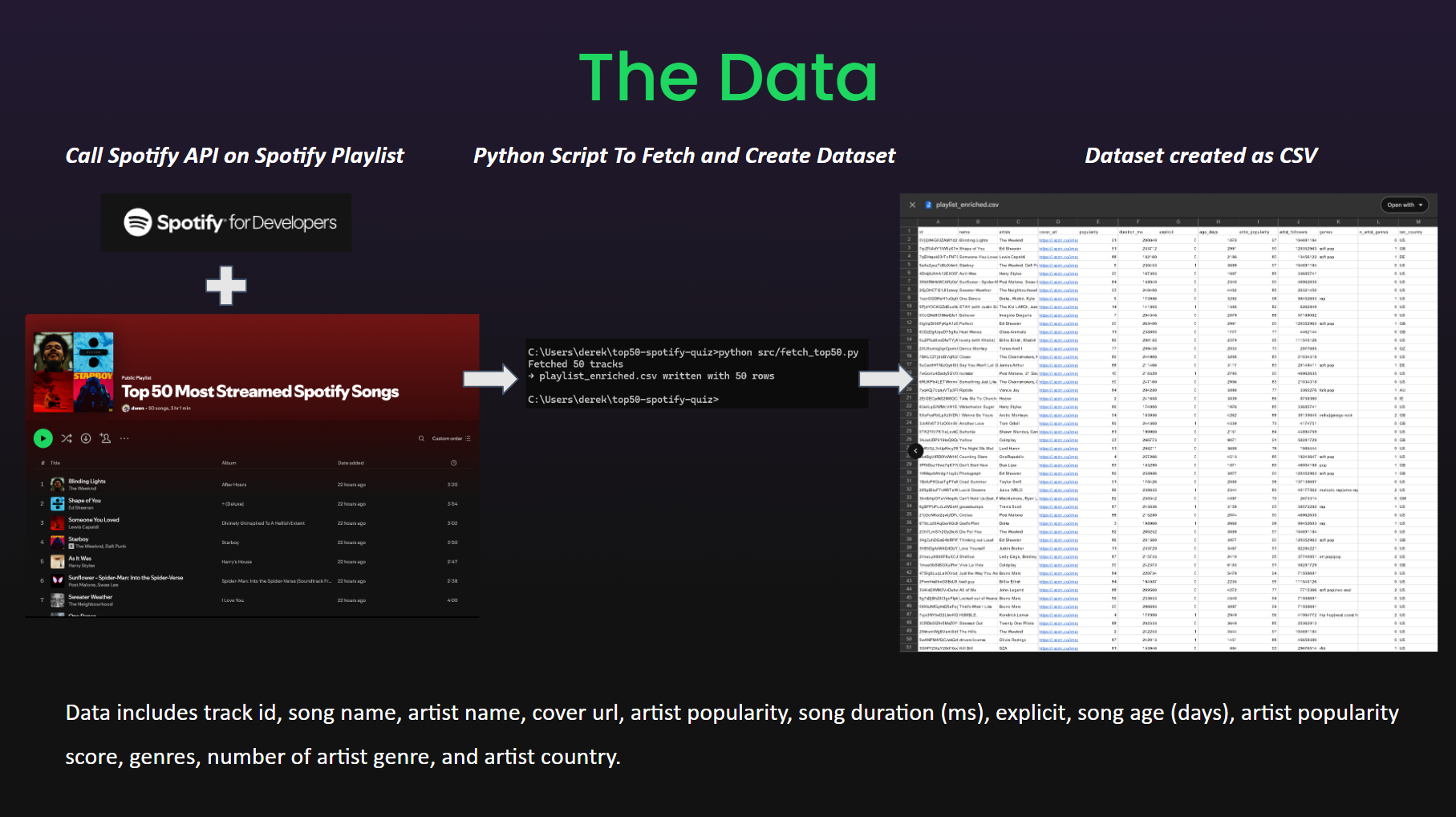
Task: Click the file icon beside playlist_enriched.csv
Action: (929, 205)
